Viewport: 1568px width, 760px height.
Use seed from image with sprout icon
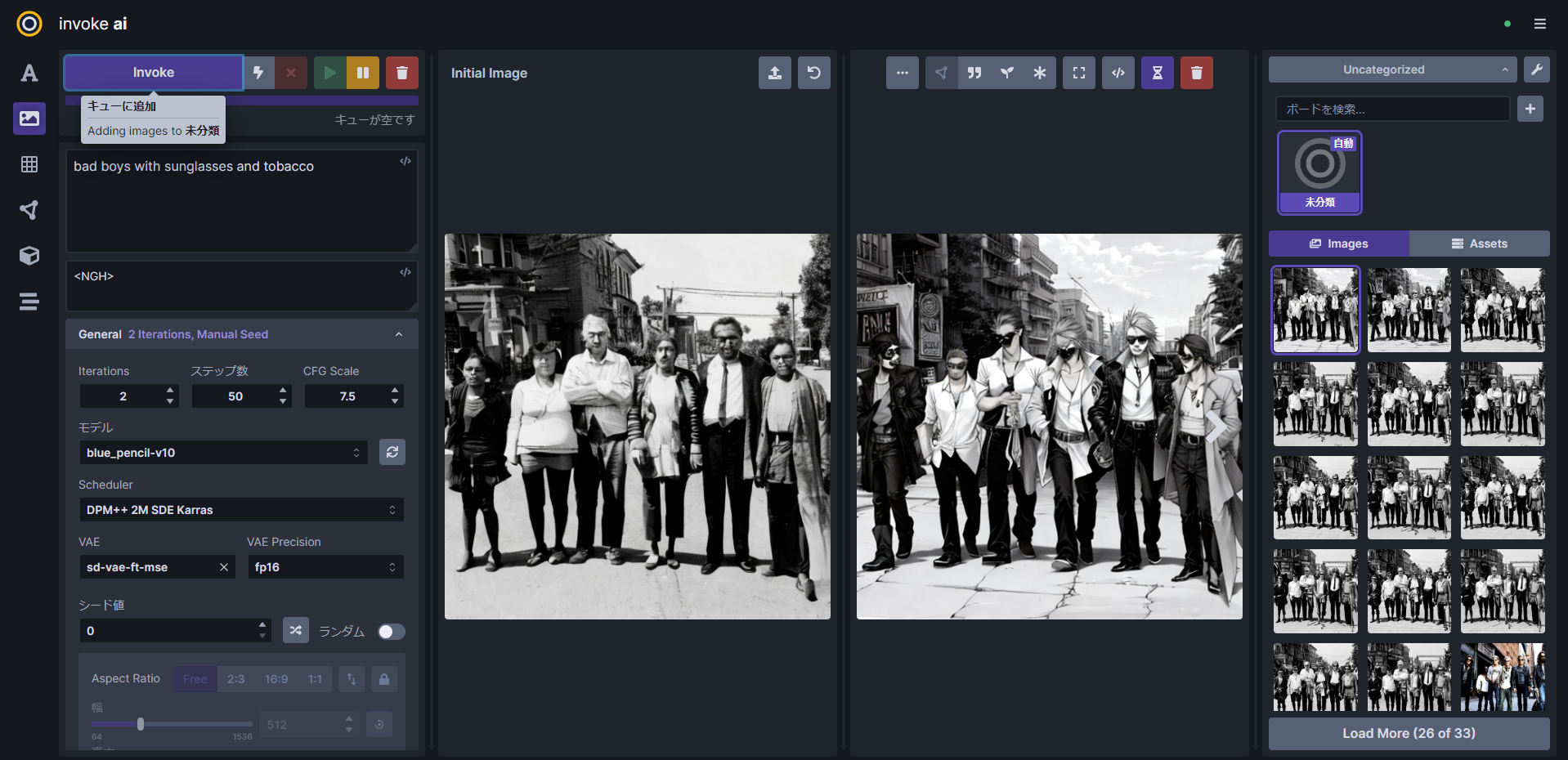[1007, 73]
